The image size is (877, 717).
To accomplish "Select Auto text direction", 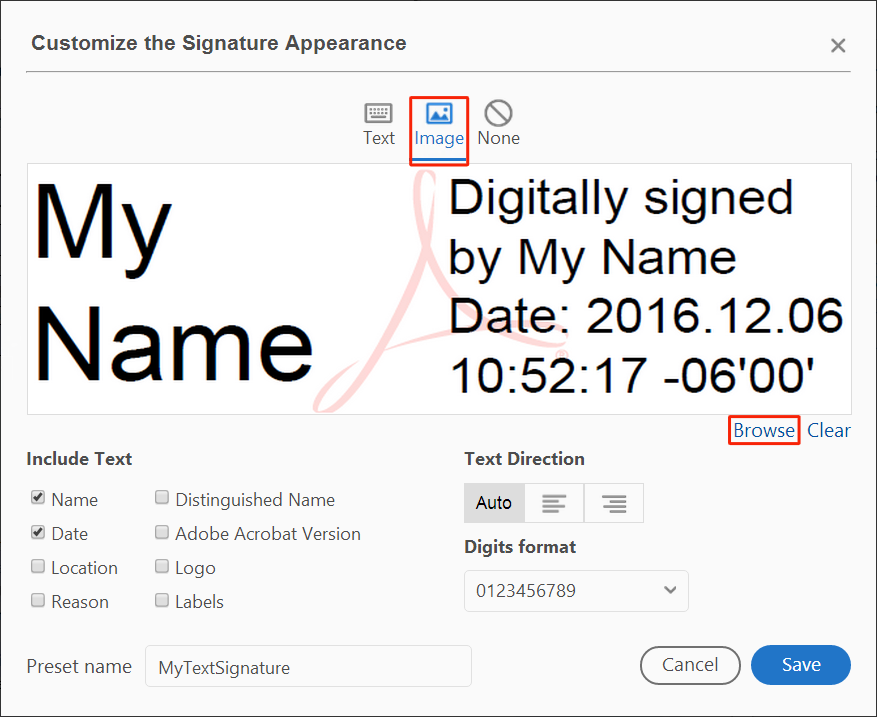I will coord(494,503).
